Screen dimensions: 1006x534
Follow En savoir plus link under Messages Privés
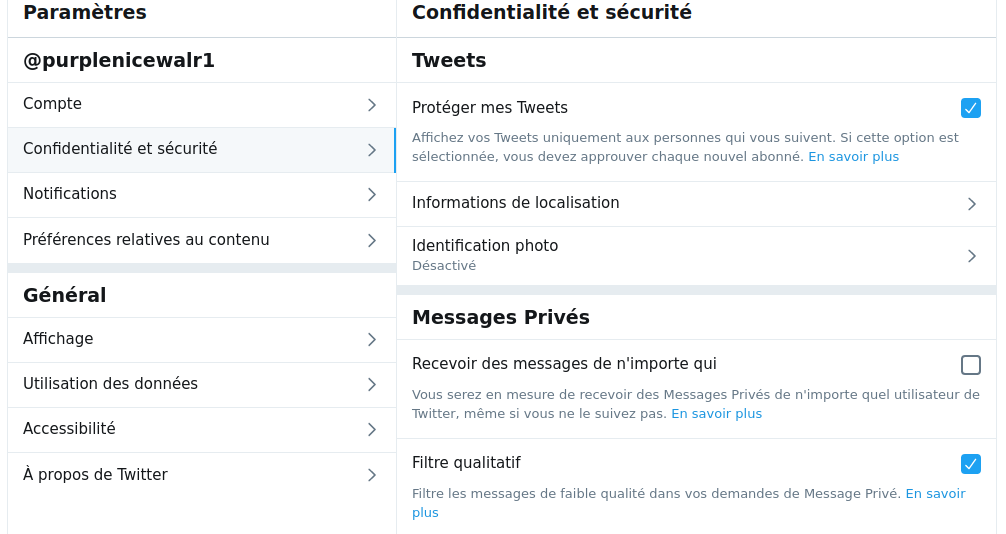pyautogui.click(x=717, y=414)
